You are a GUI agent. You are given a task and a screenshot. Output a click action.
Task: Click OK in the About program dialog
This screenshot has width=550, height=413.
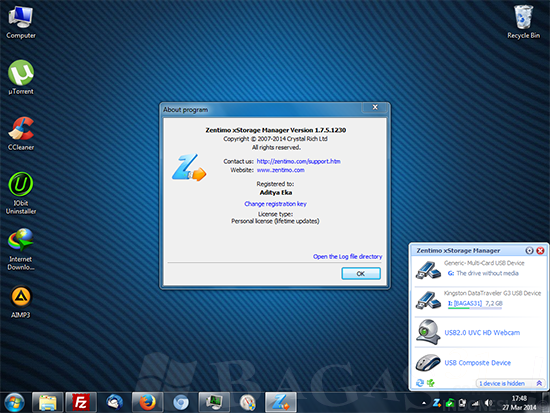click(361, 274)
